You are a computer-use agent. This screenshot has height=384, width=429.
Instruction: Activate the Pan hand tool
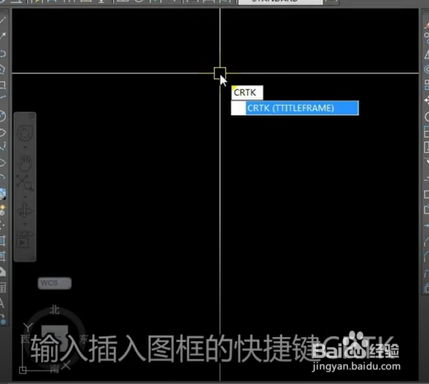[25, 162]
